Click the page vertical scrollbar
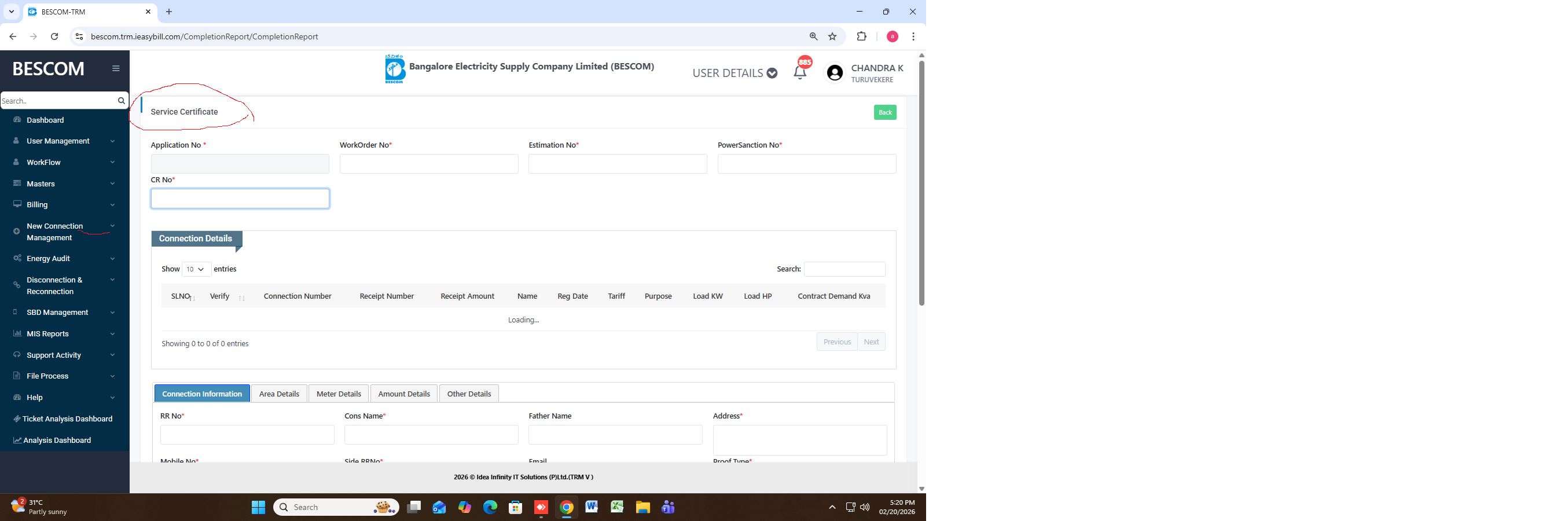The height and width of the screenshot is (521, 1568). point(921,182)
